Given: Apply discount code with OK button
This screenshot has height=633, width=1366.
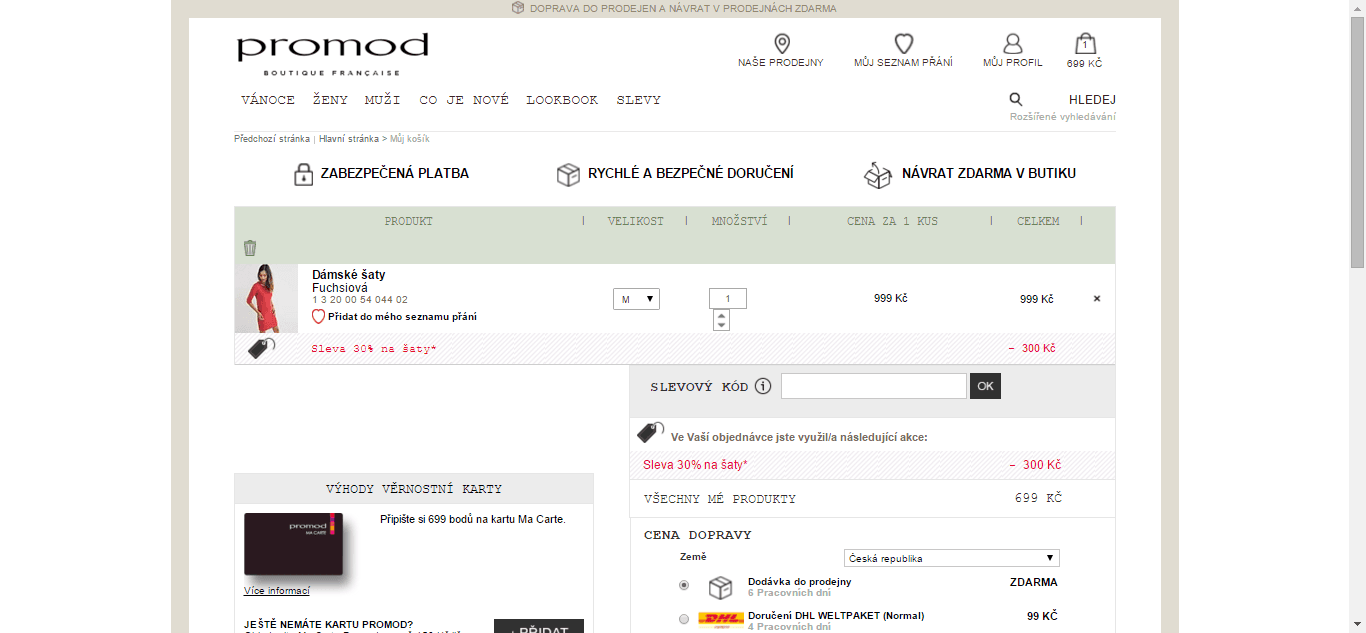Looking at the screenshot, I should point(985,386).
